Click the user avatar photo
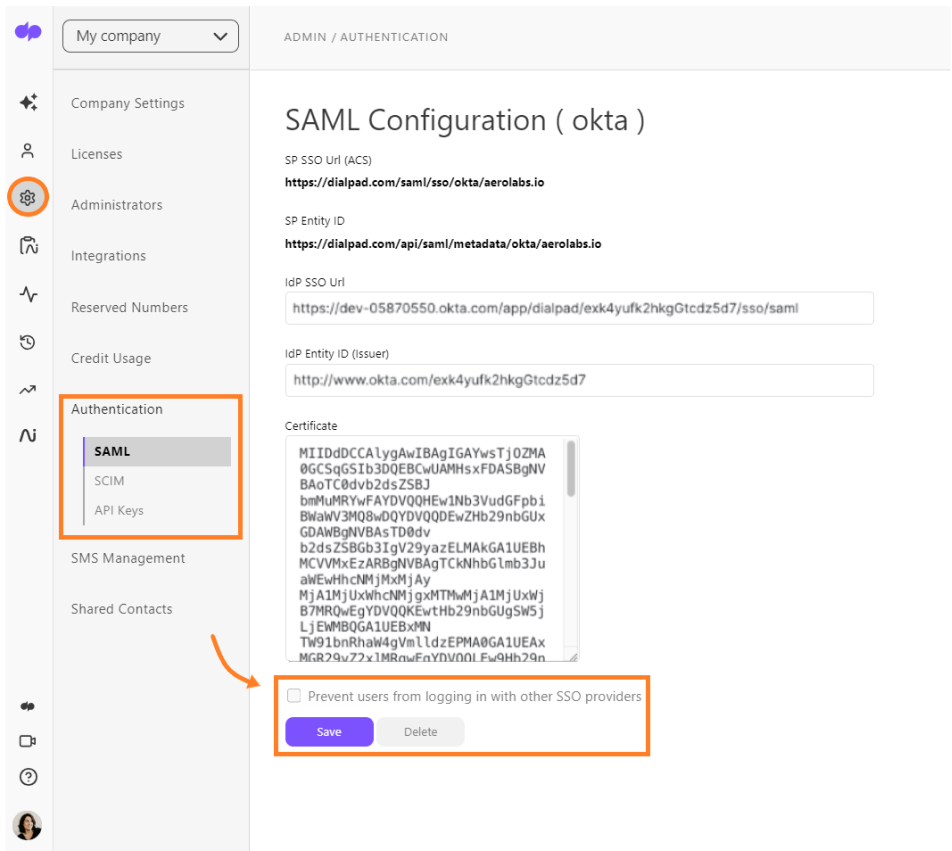Image resolution: width=952 pixels, height=851 pixels. click(x=27, y=826)
